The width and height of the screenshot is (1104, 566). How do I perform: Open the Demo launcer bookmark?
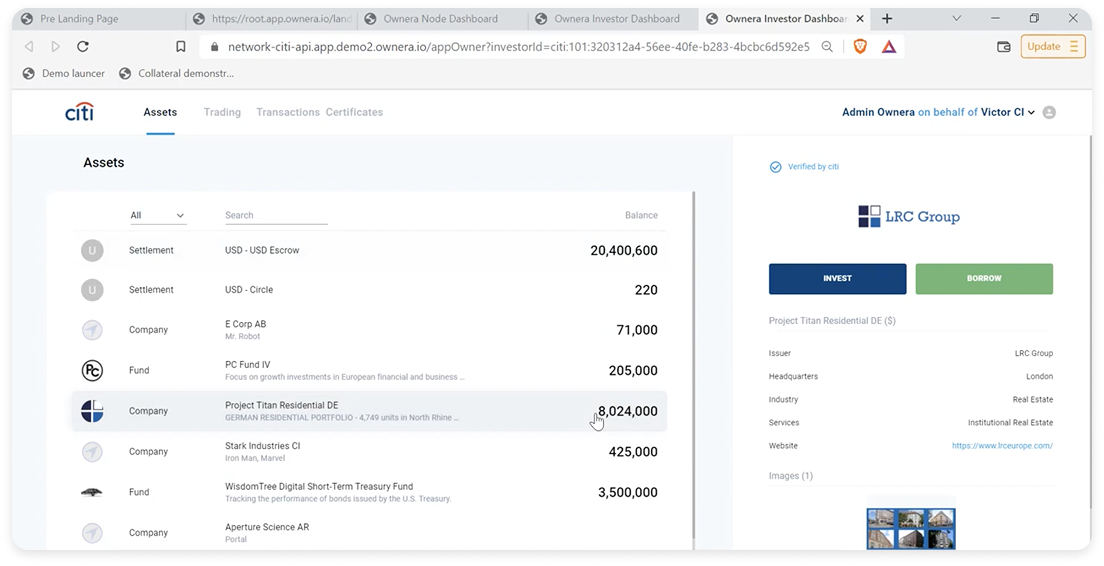[64, 73]
